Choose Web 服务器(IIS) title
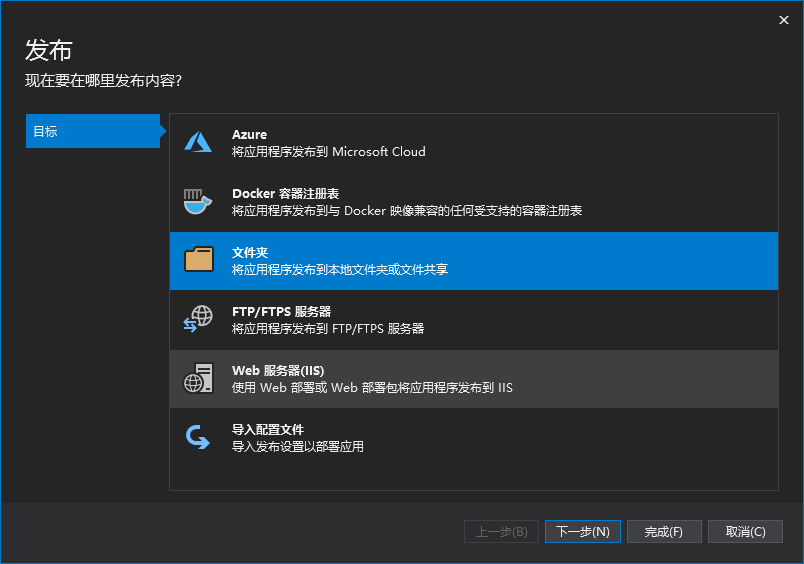Image resolution: width=804 pixels, height=564 pixels. 278,371
